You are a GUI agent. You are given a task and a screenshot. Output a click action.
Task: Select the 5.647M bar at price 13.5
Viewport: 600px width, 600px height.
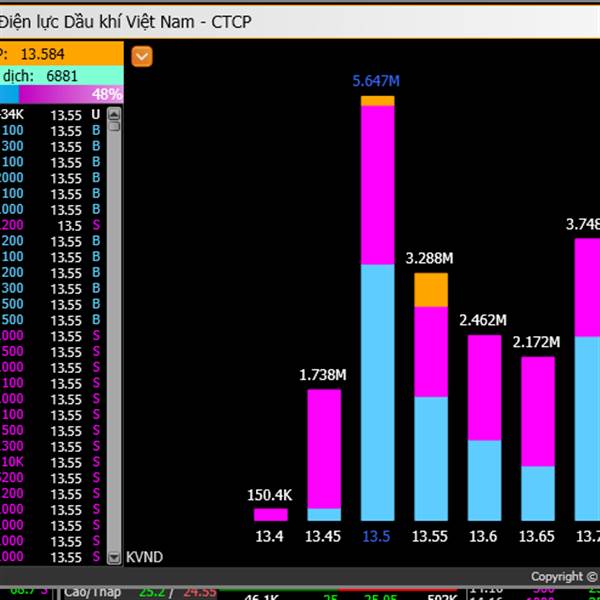(x=377, y=308)
